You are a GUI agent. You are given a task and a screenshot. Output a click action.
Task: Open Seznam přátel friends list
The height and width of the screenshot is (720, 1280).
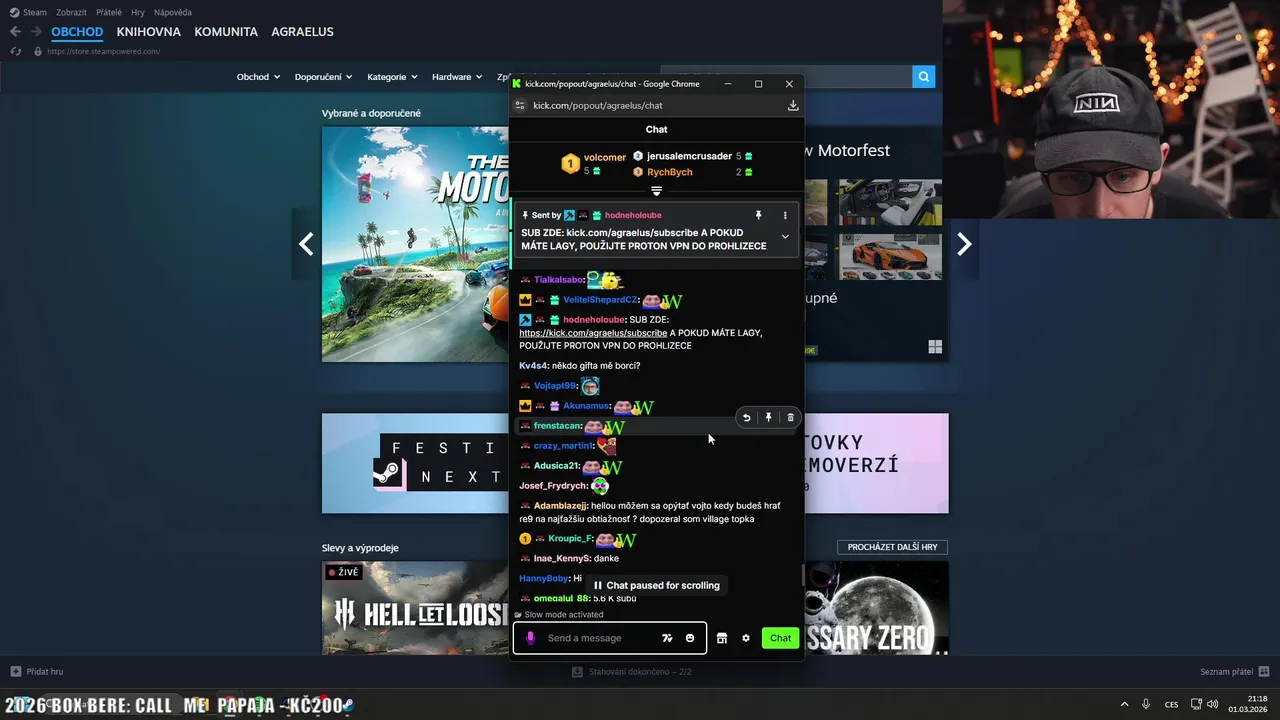click(x=1234, y=671)
